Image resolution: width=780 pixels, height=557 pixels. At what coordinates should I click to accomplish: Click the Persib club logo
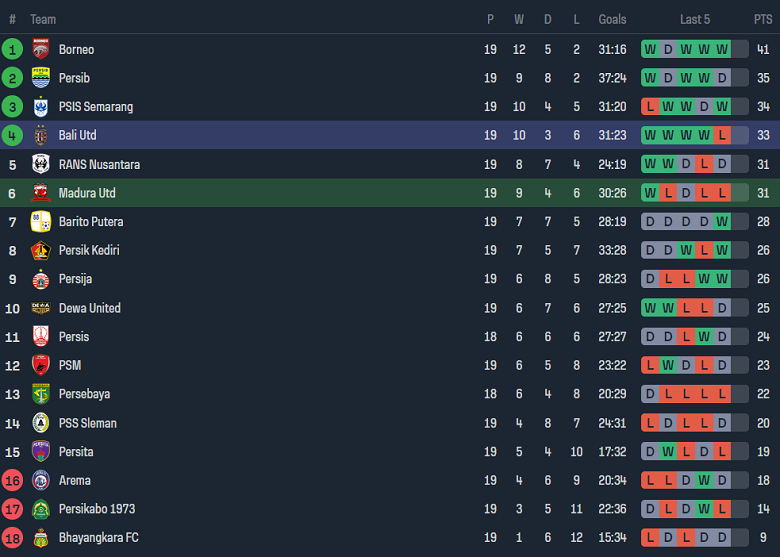[x=41, y=78]
